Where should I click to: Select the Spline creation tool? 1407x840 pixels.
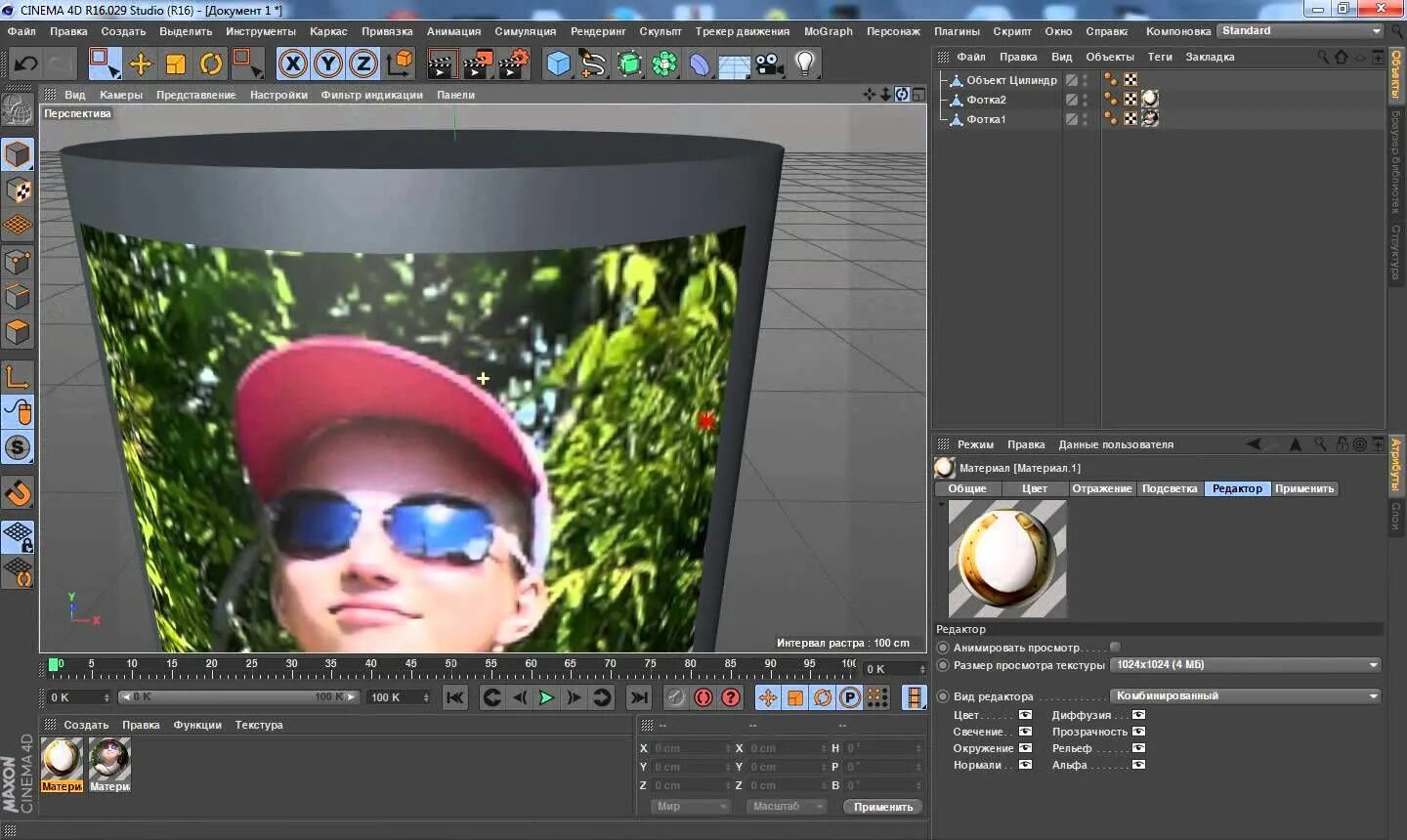tap(594, 63)
